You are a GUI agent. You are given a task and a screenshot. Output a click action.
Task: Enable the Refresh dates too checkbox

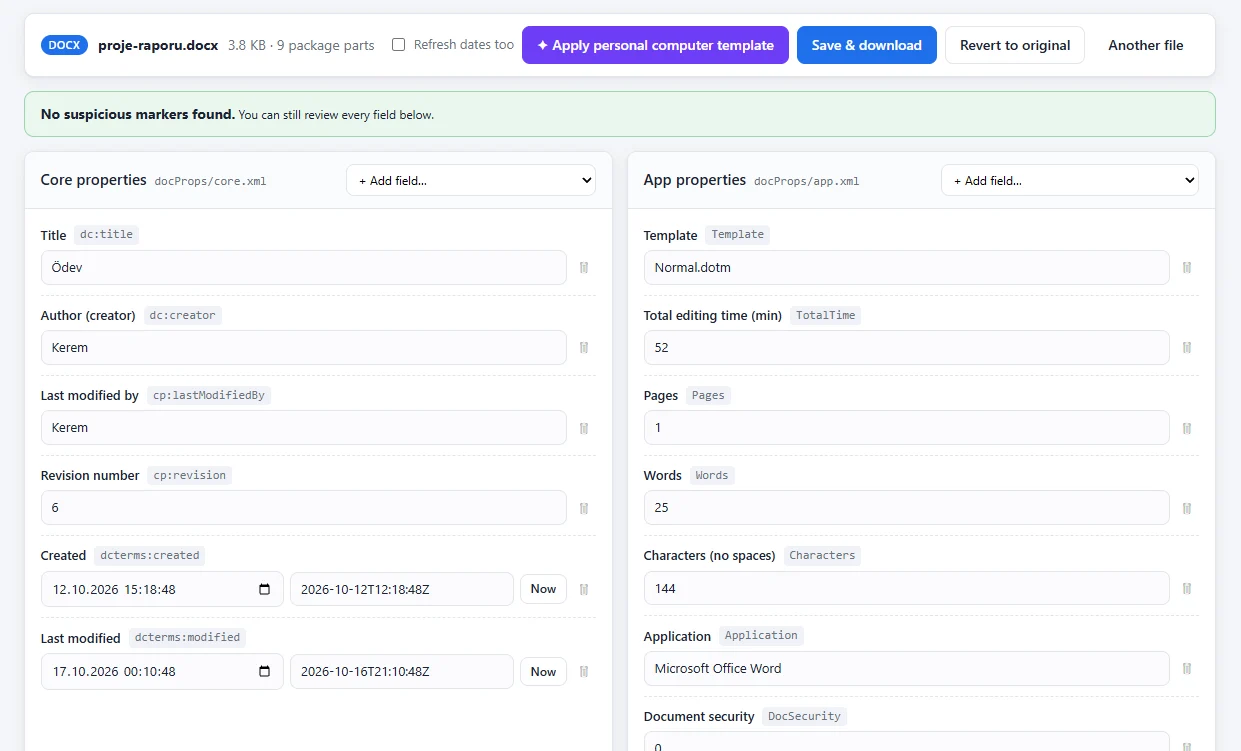click(x=399, y=45)
